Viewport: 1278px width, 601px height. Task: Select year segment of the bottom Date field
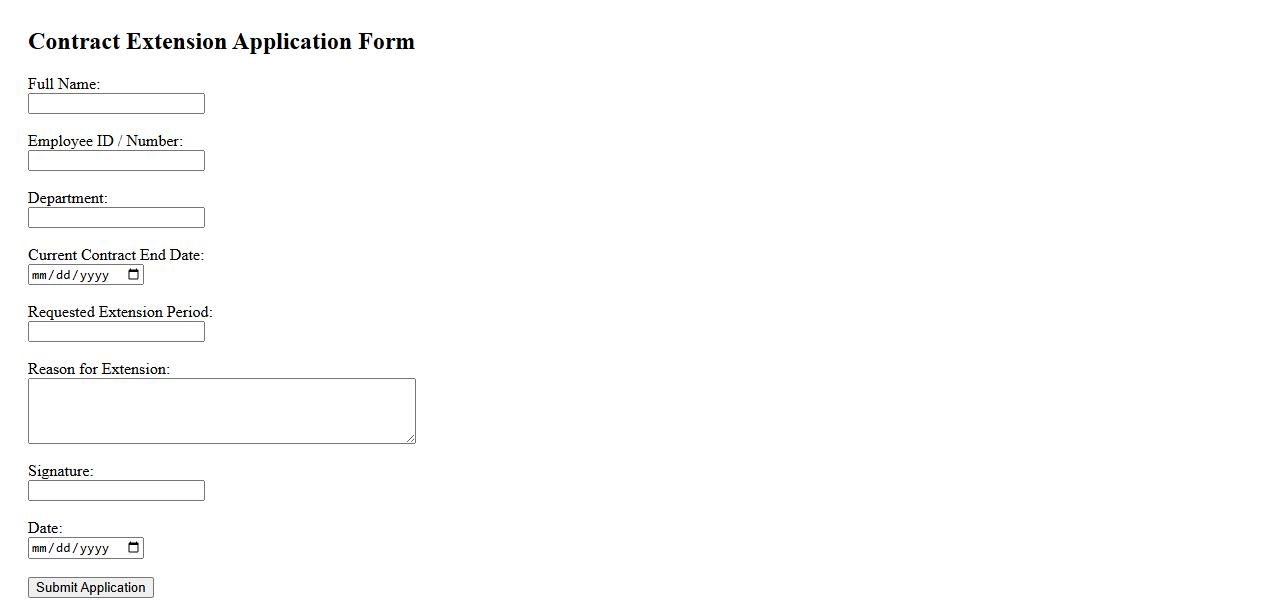click(94, 548)
